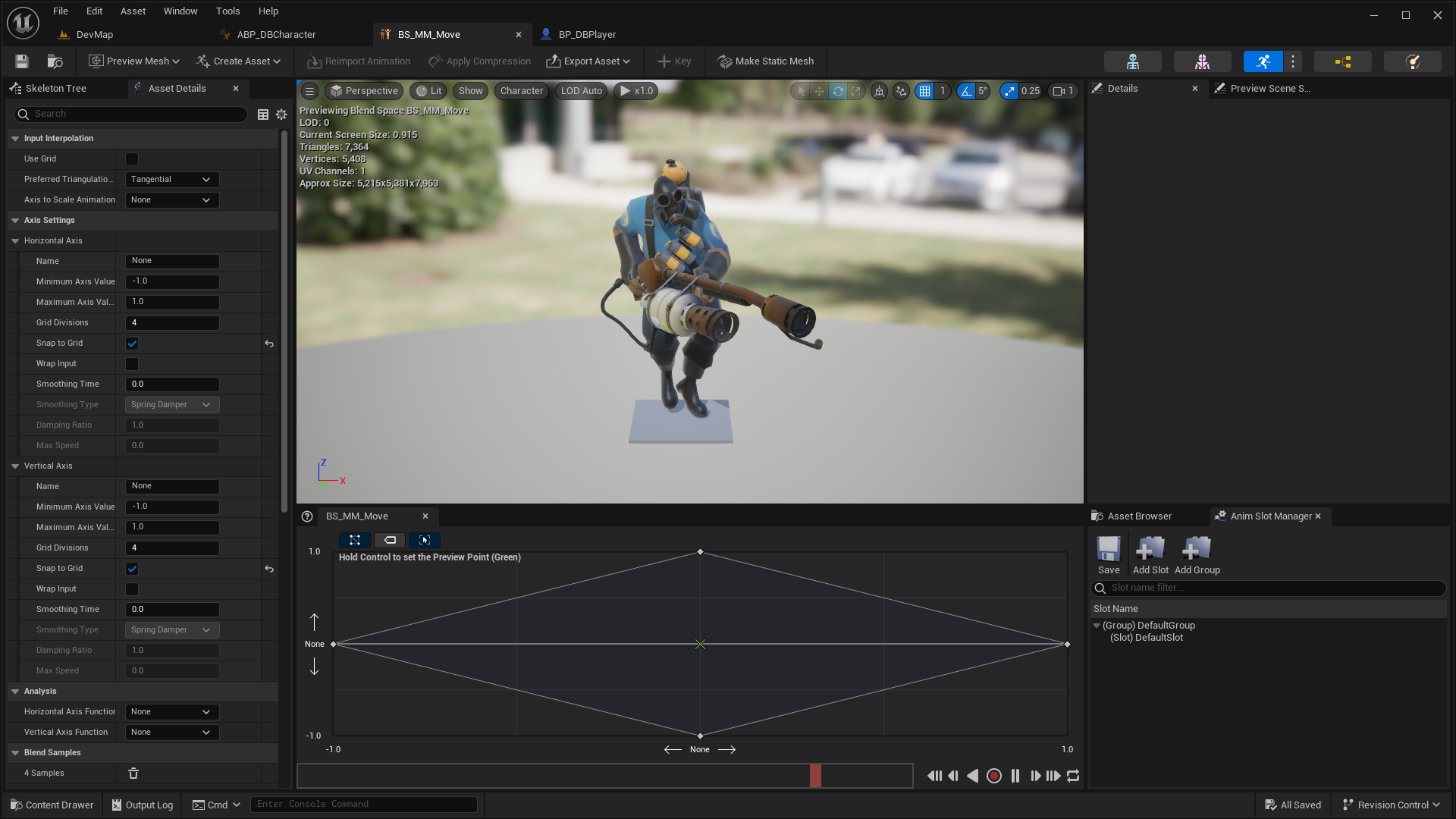The height and width of the screenshot is (819, 1456).
Task: Open viewport hamburger options menu
Action: click(309, 91)
